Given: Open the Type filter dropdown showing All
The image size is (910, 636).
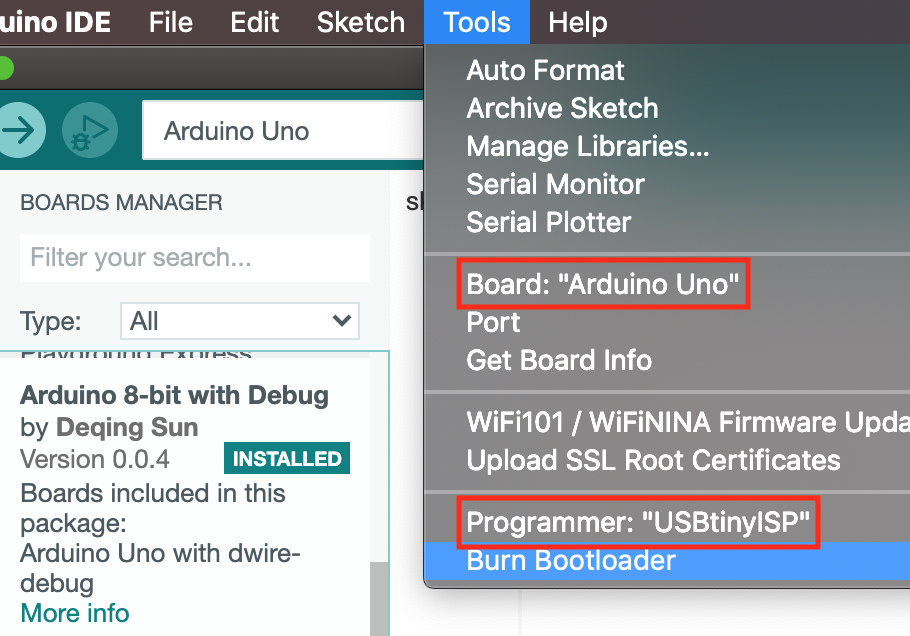Looking at the screenshot, I should 240,321.
